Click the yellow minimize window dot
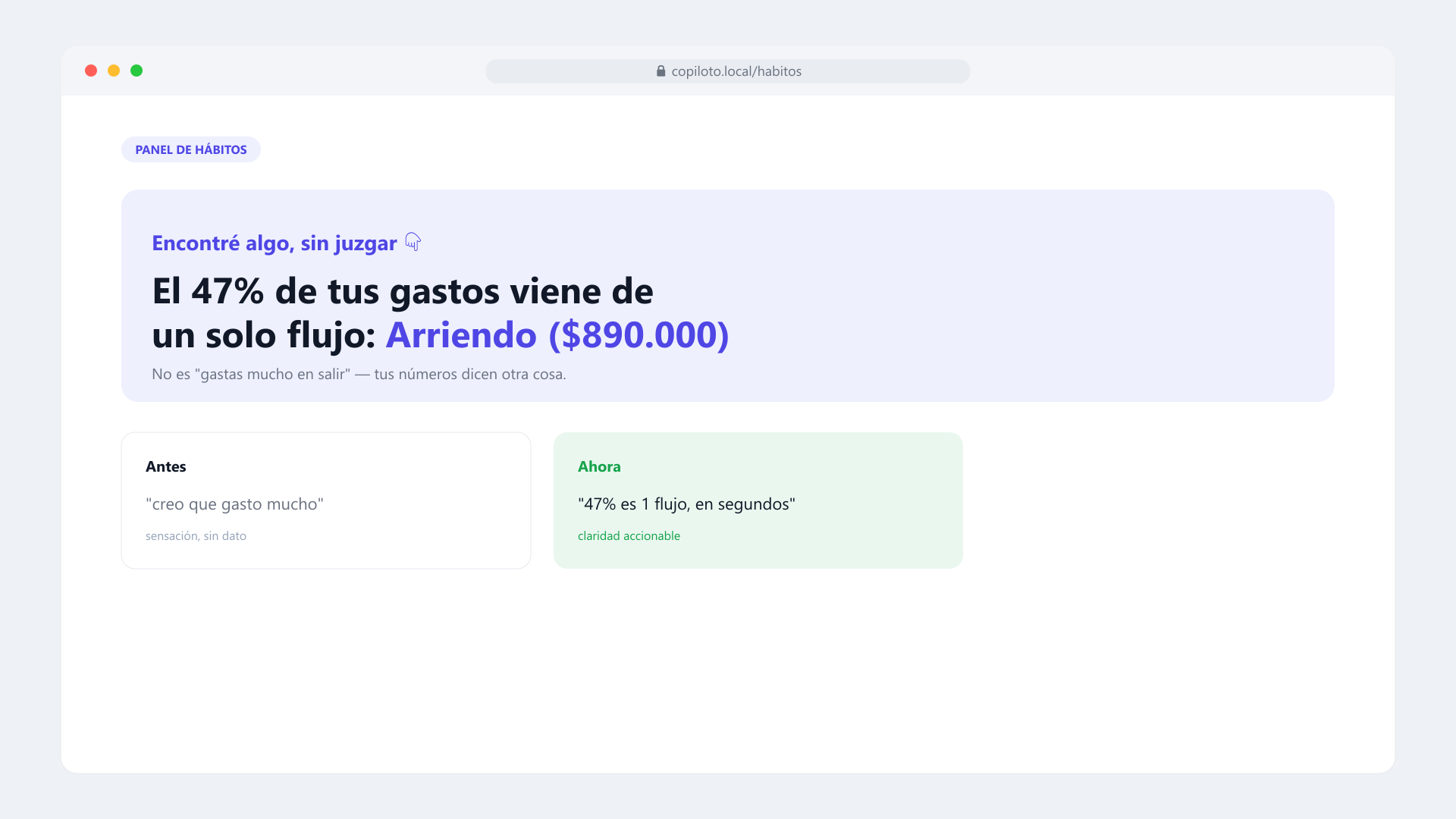1456x819 pixels. click(x=114, y=71)
